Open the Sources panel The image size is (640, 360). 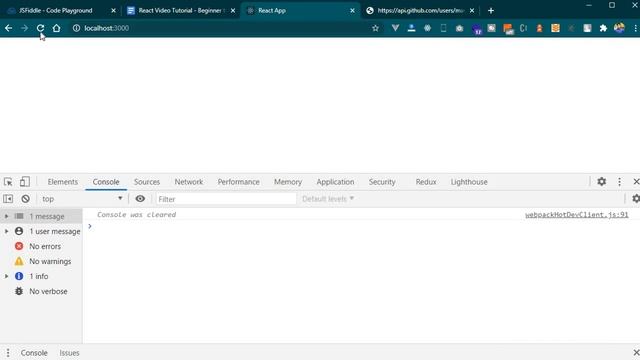[x=147, y=182]
